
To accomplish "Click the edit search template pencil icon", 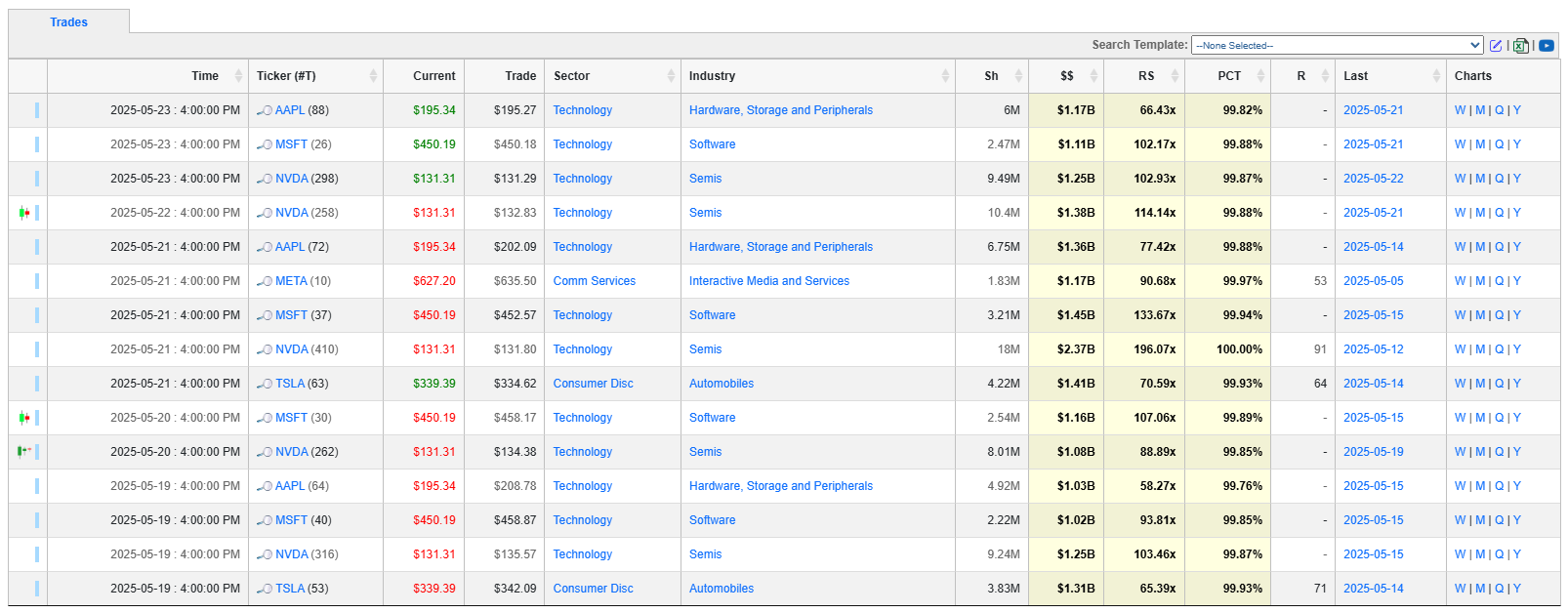I will (x=1495, y=45).
